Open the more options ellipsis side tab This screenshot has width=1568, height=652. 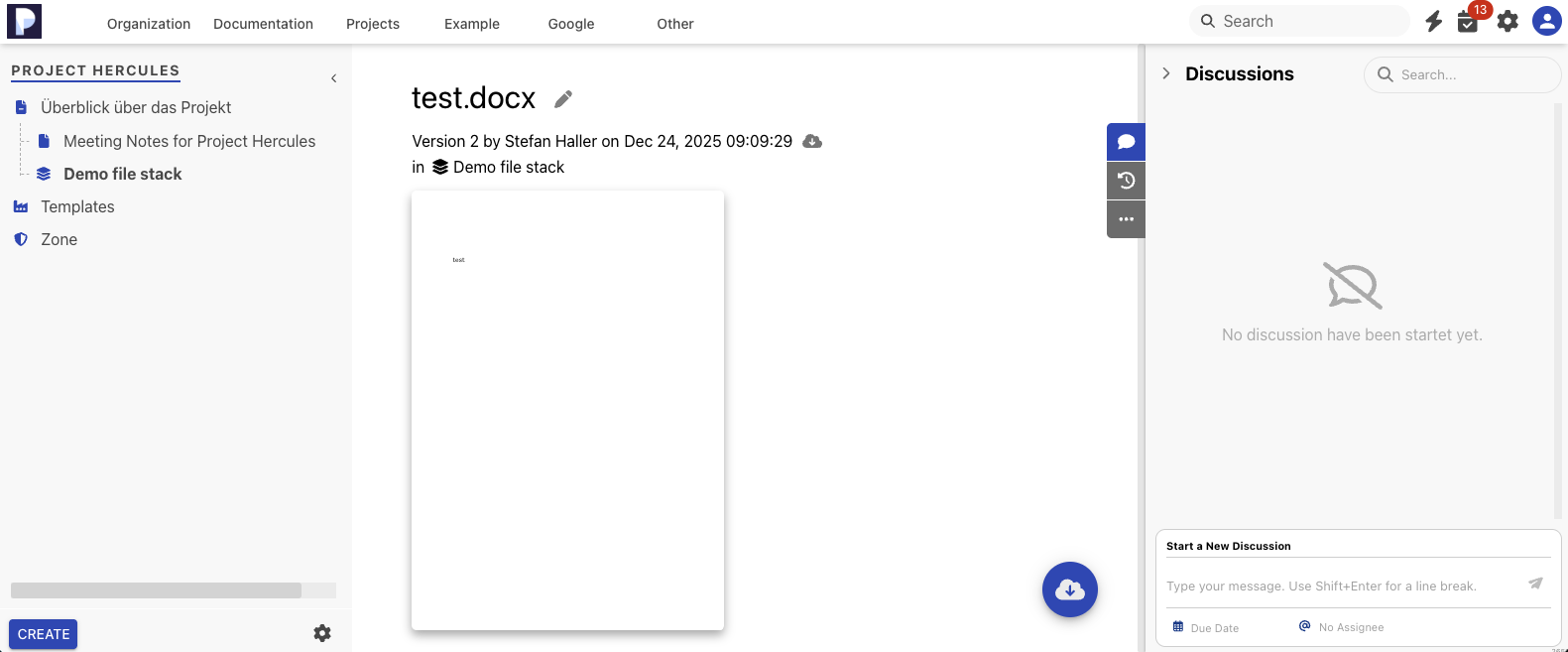(1126, 219)
